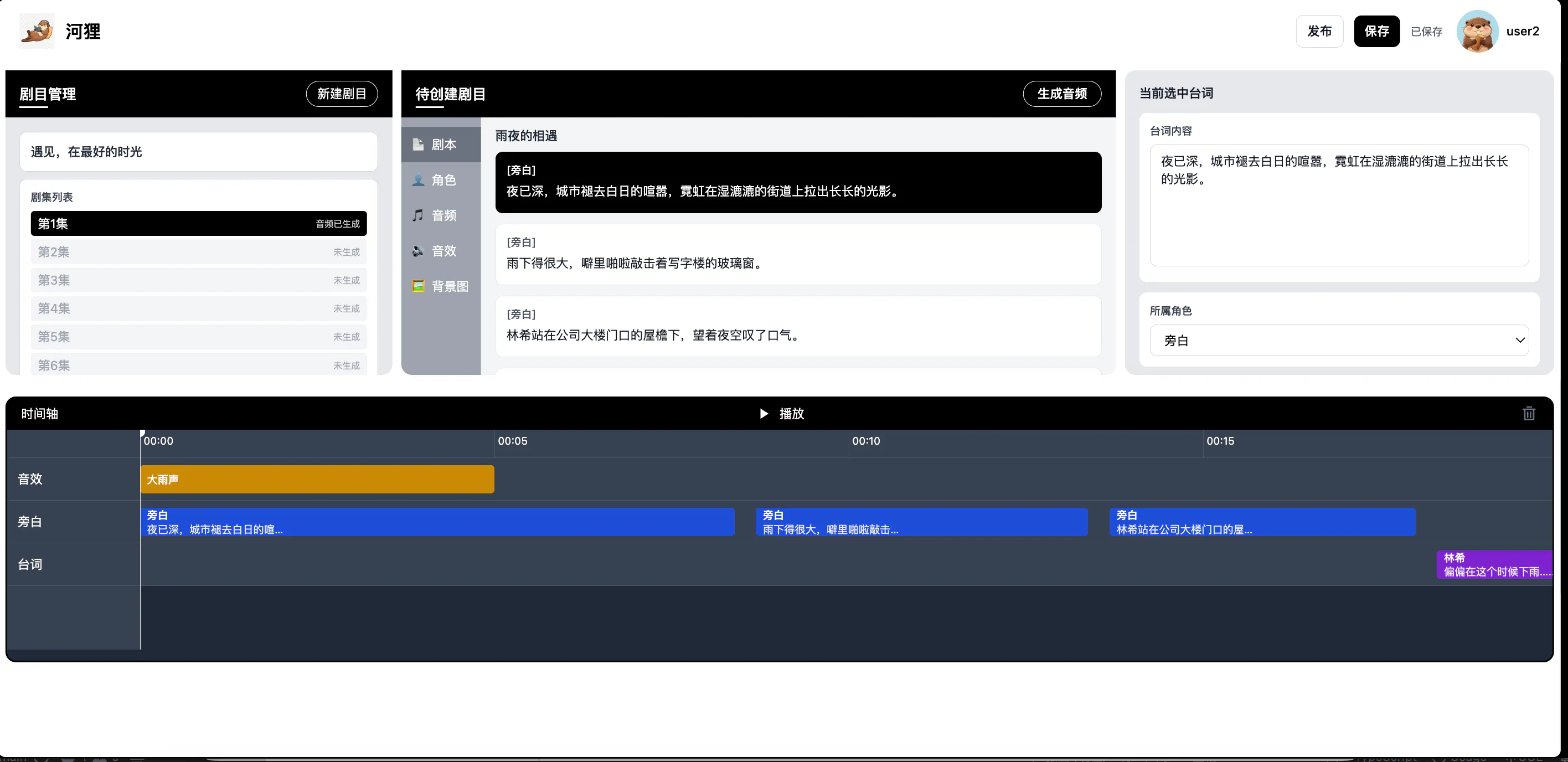Select the line 林希站在公司大楼门口

[x=798, y=326]
